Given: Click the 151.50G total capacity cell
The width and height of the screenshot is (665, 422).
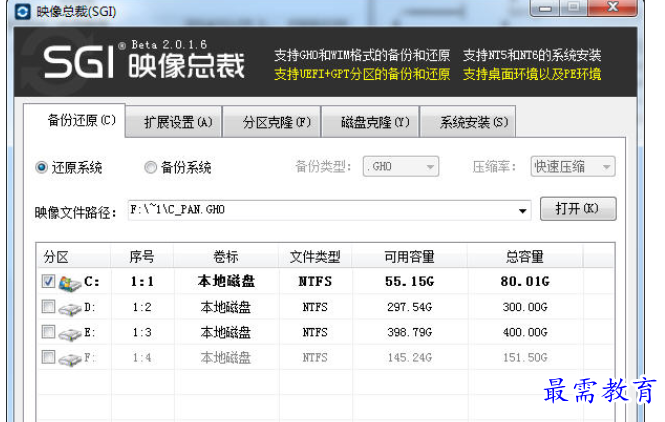Looking at the screenshot, I should pyautogui.click(x=525, y=358).
